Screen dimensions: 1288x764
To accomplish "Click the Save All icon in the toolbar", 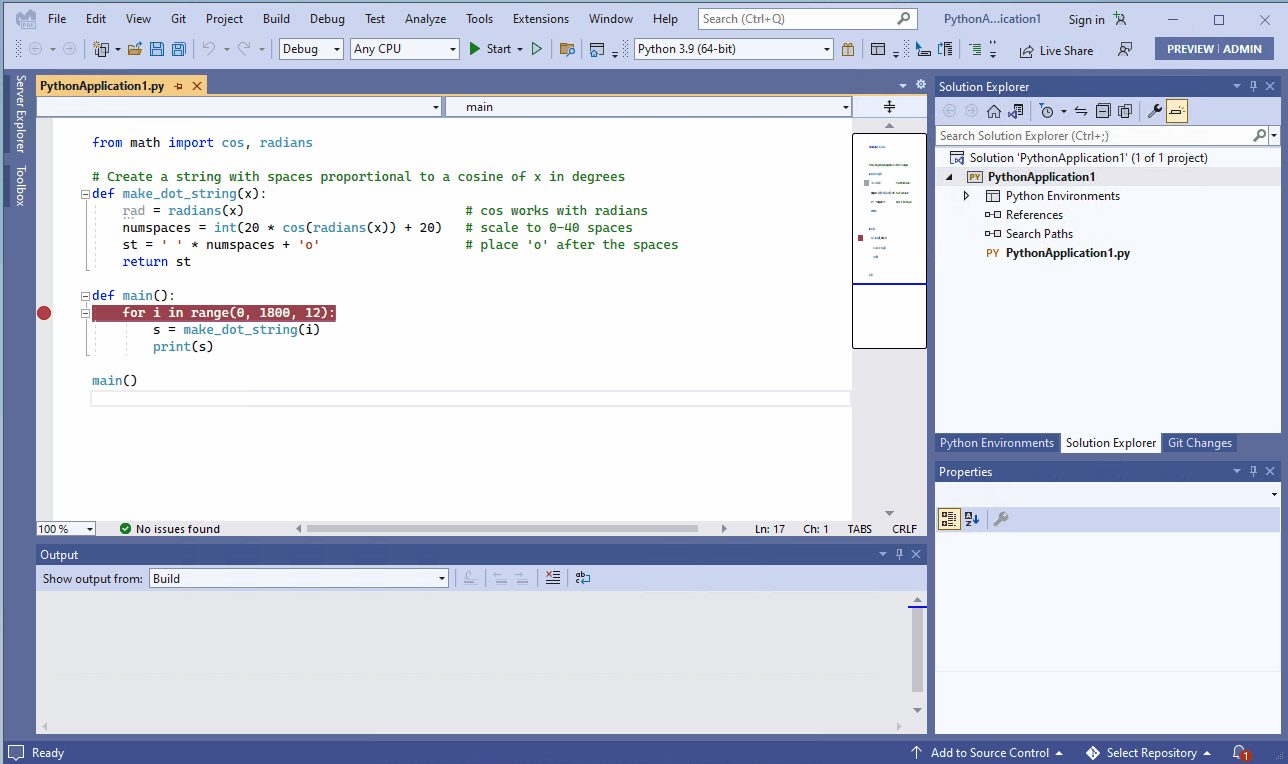I will [x=178, y=48].
